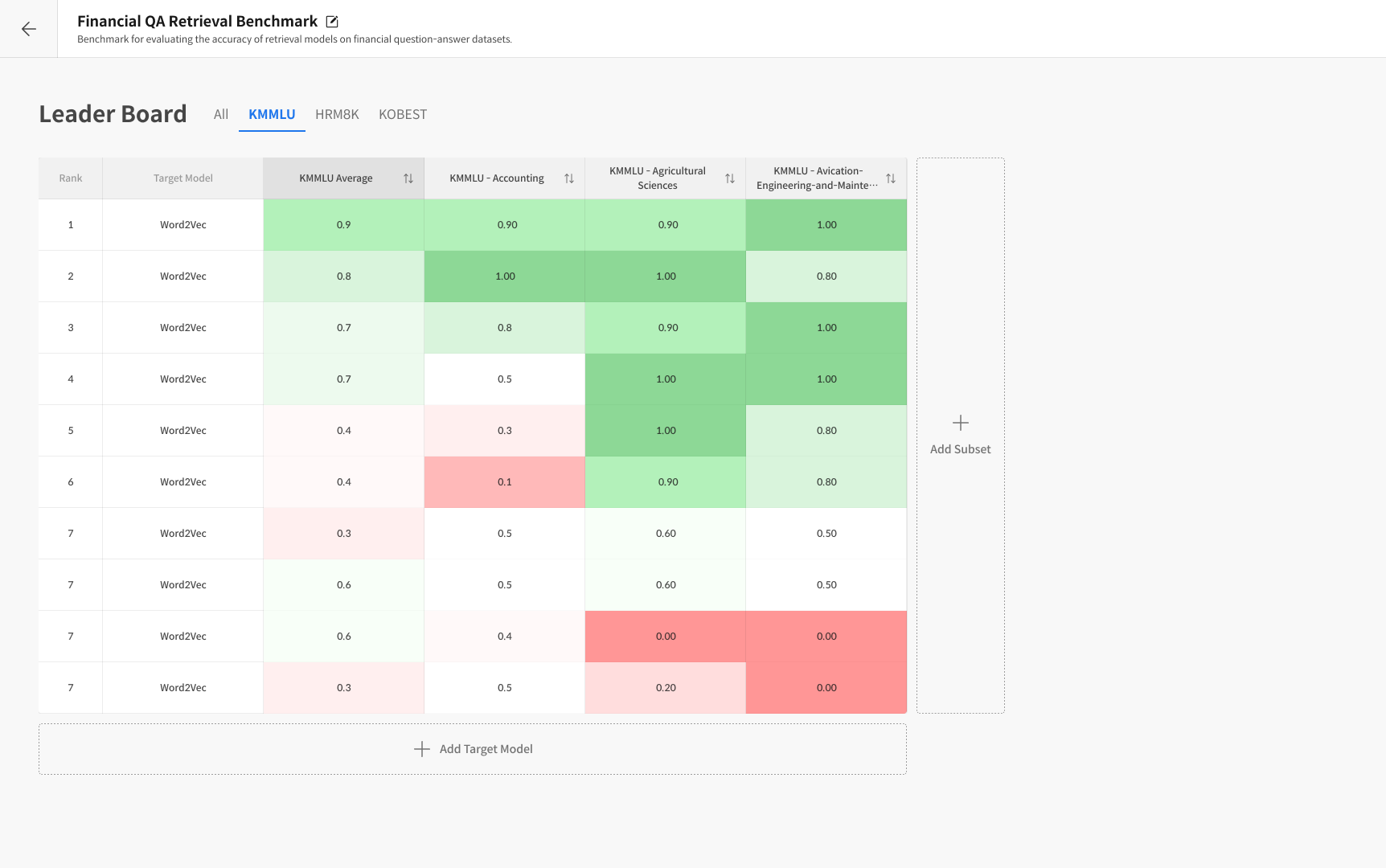Sort by KMMLU - Aviation Engineering column
The image size is (1386, 868).
[x=890, y=178]
